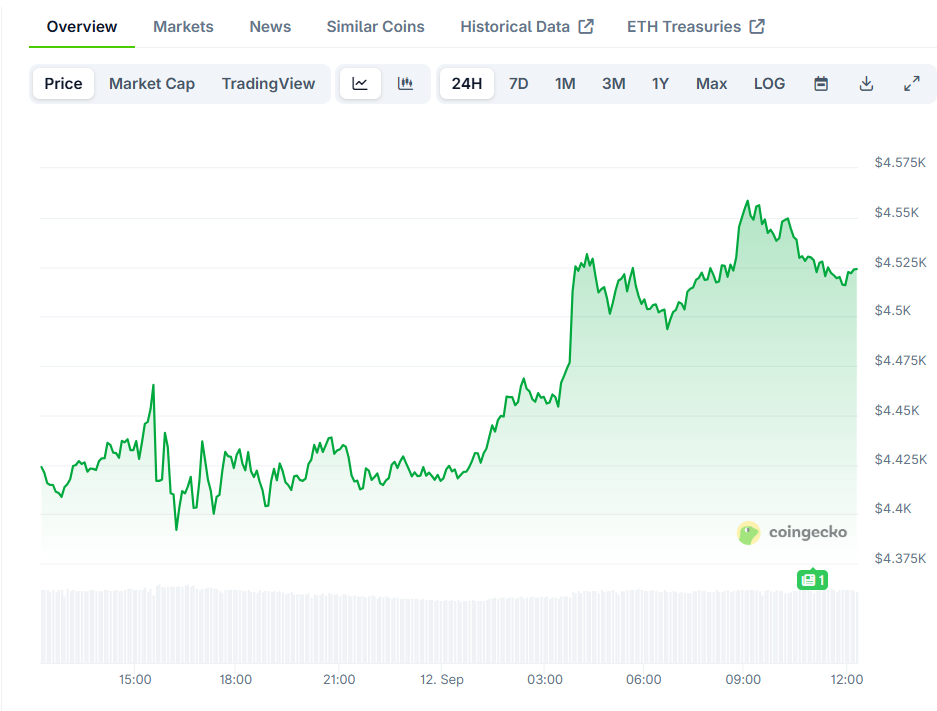Toggle the TradingView chart option
Image resolution: width=937 pixels, height=711 pixels.
pos(268,83)
